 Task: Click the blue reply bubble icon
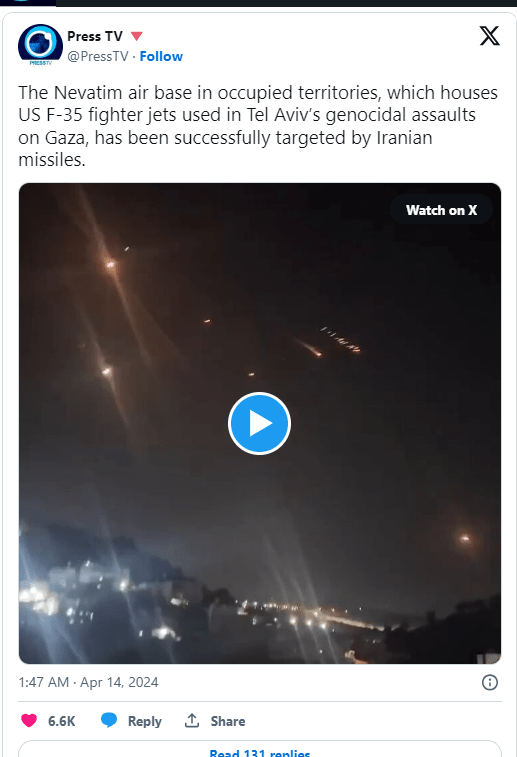[x=109, y=720]
